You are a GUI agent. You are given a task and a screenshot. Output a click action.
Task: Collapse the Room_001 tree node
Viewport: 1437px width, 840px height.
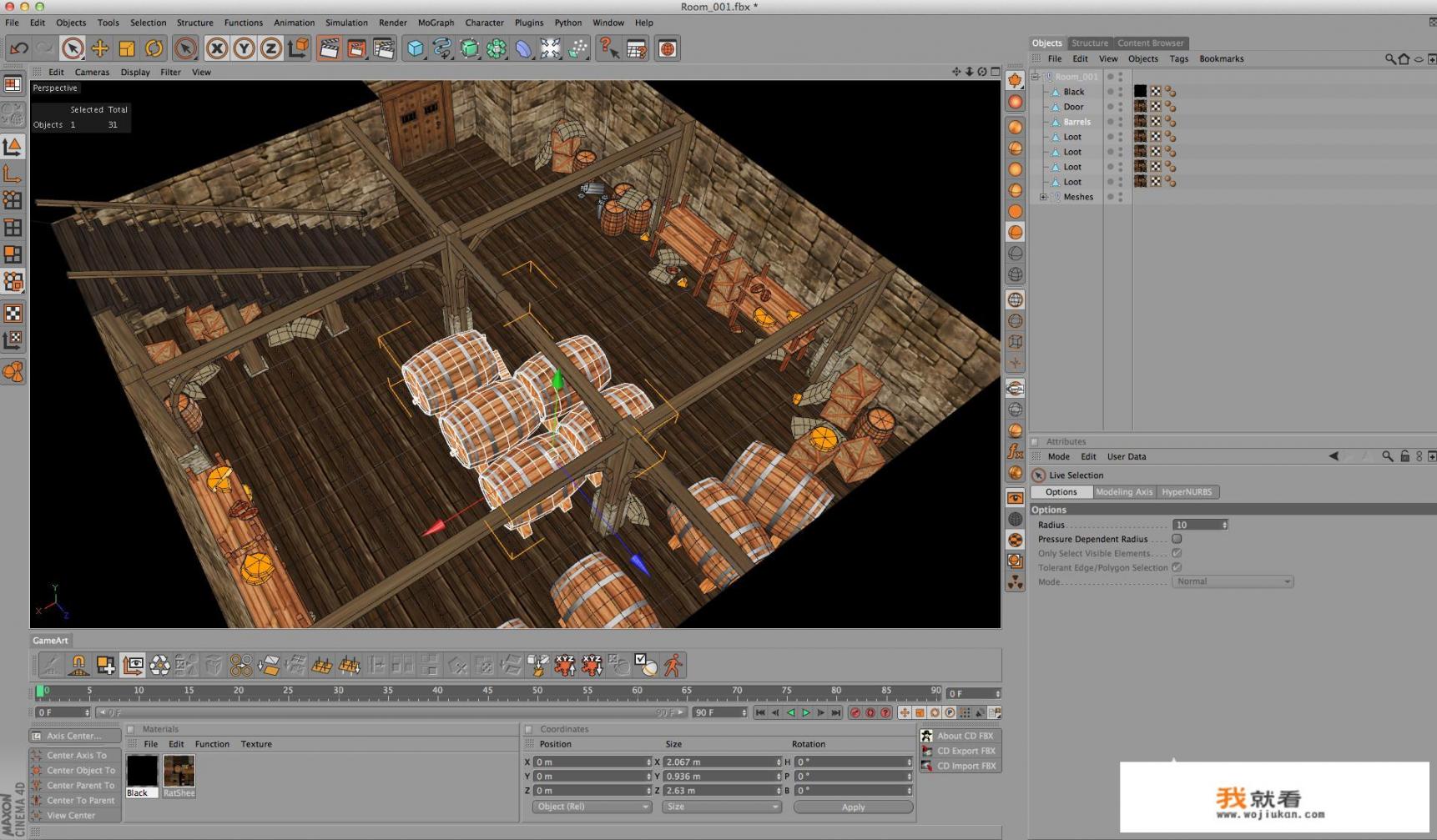click(1036, 77)
